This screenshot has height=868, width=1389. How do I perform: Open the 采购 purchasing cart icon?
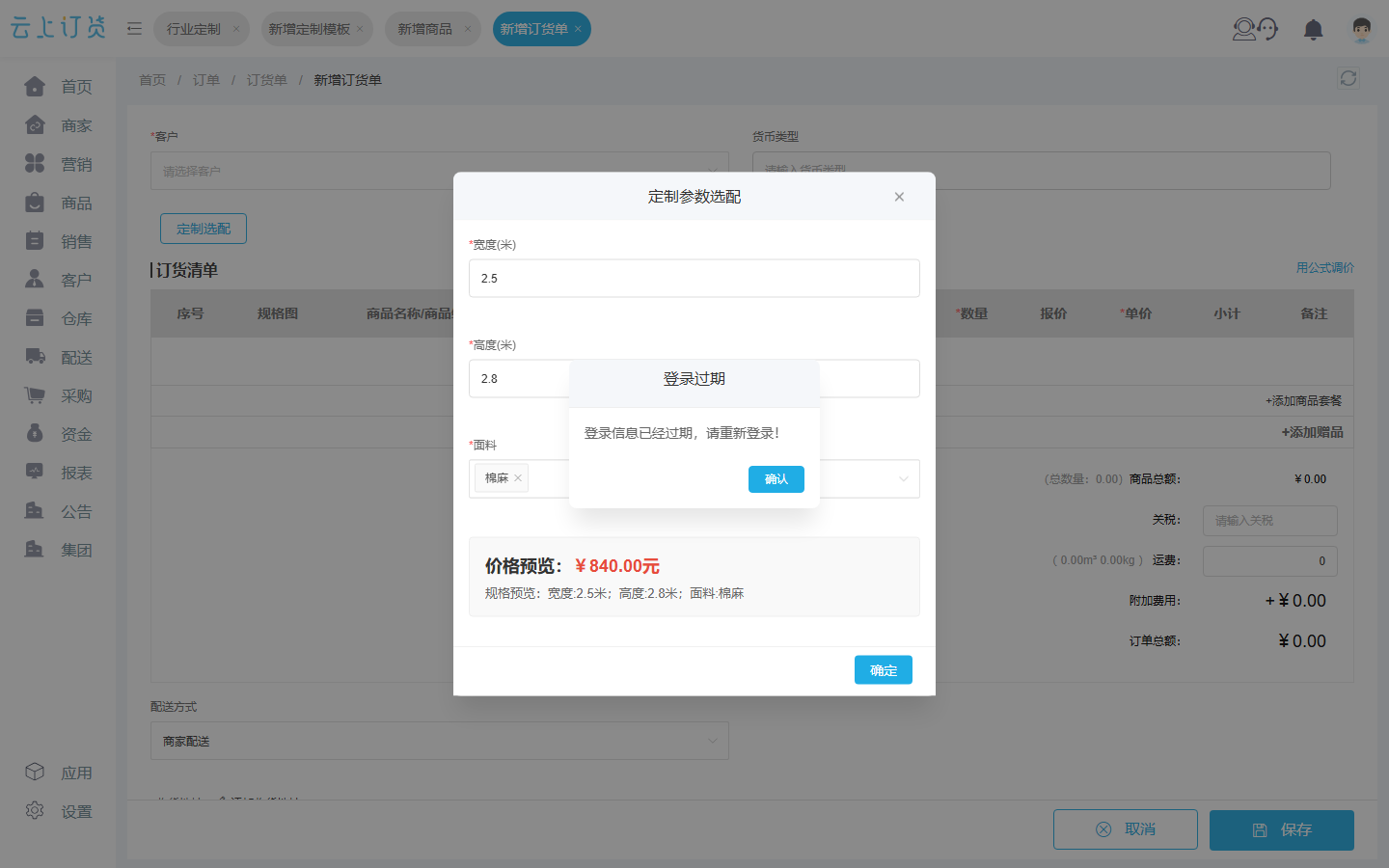pos(35,395)
